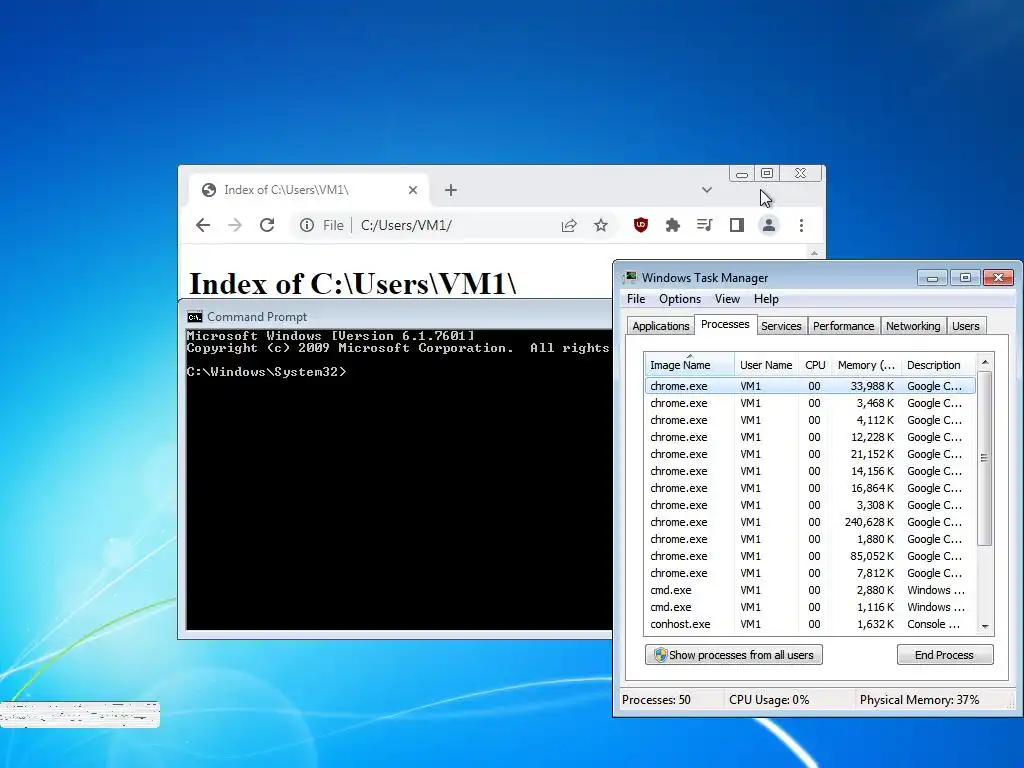Sort processes by Memory column
Screen dimensions: 1024x768
[x=867, y=365]
